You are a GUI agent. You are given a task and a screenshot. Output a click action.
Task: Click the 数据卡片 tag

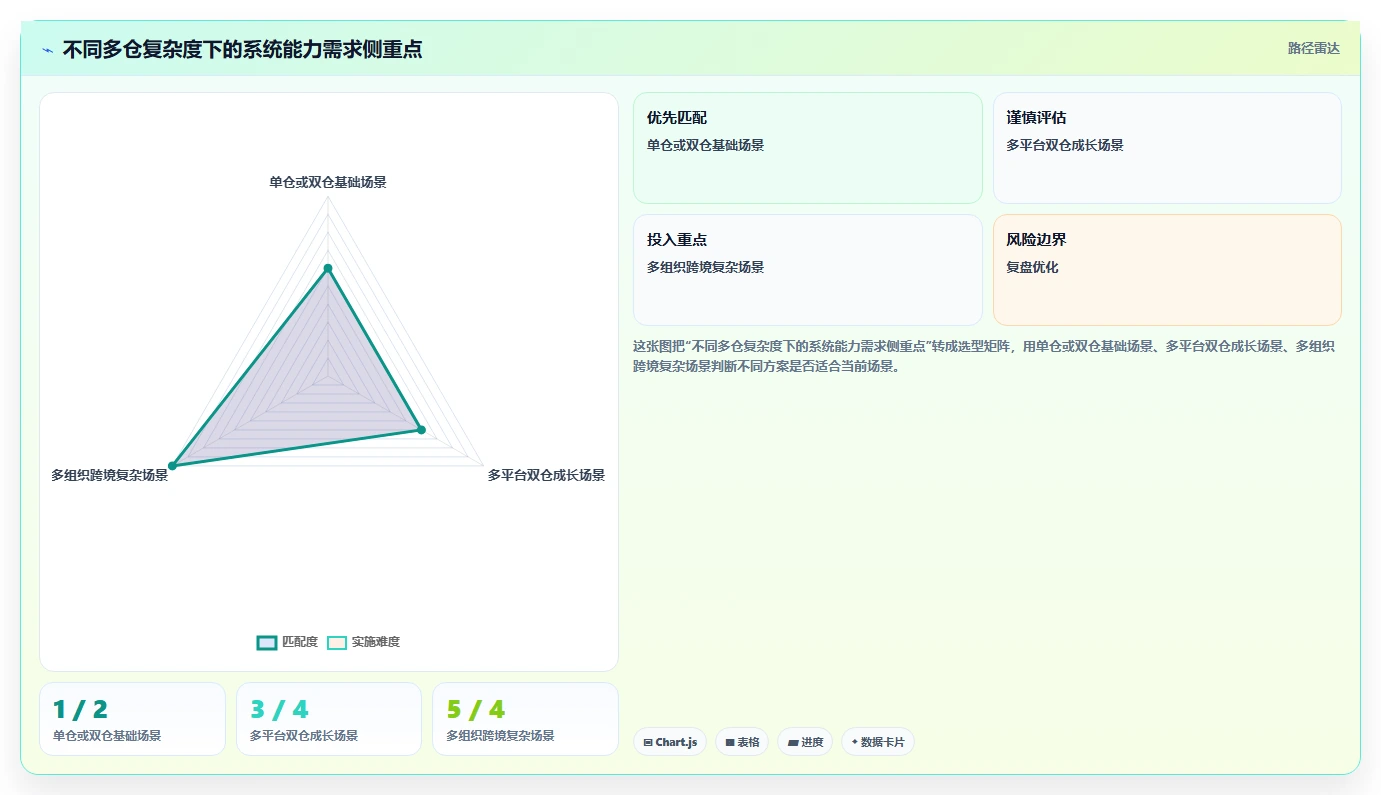tap(878, 742)
